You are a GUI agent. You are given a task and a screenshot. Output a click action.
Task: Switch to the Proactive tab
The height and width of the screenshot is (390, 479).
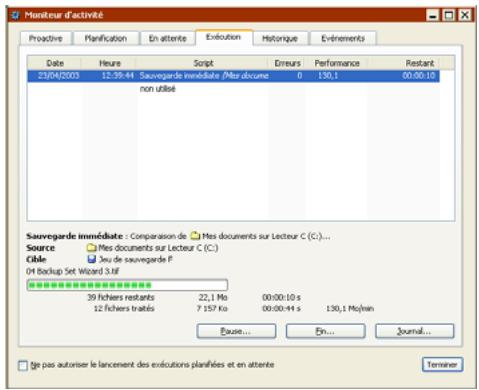[x=46, y=38]
